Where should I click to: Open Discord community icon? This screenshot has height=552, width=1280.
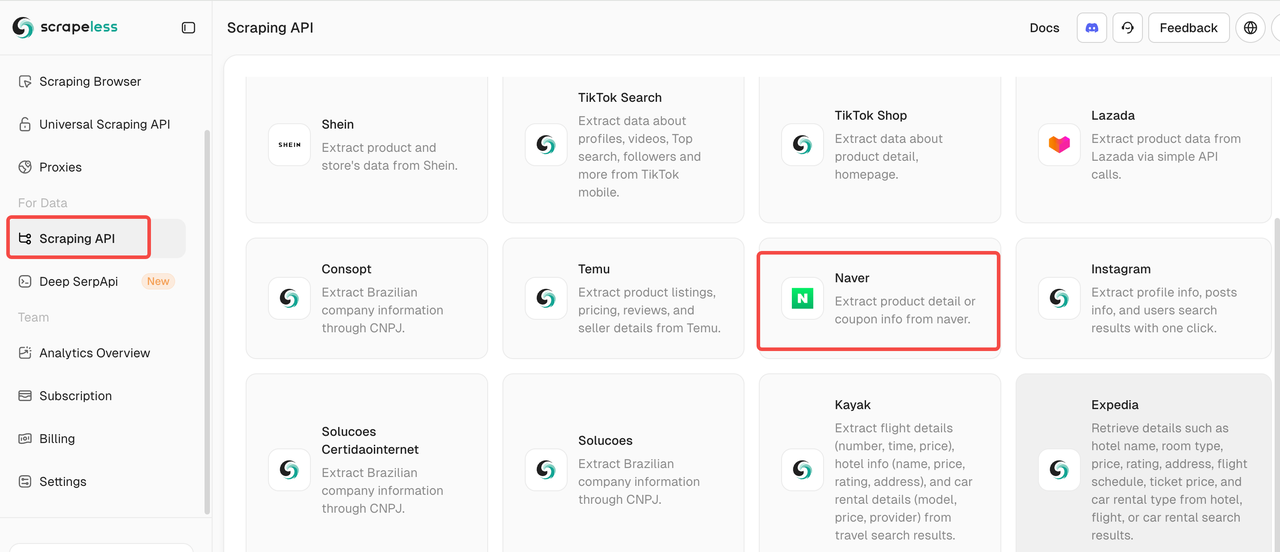pyautogui.click(x=1092, y=28)
